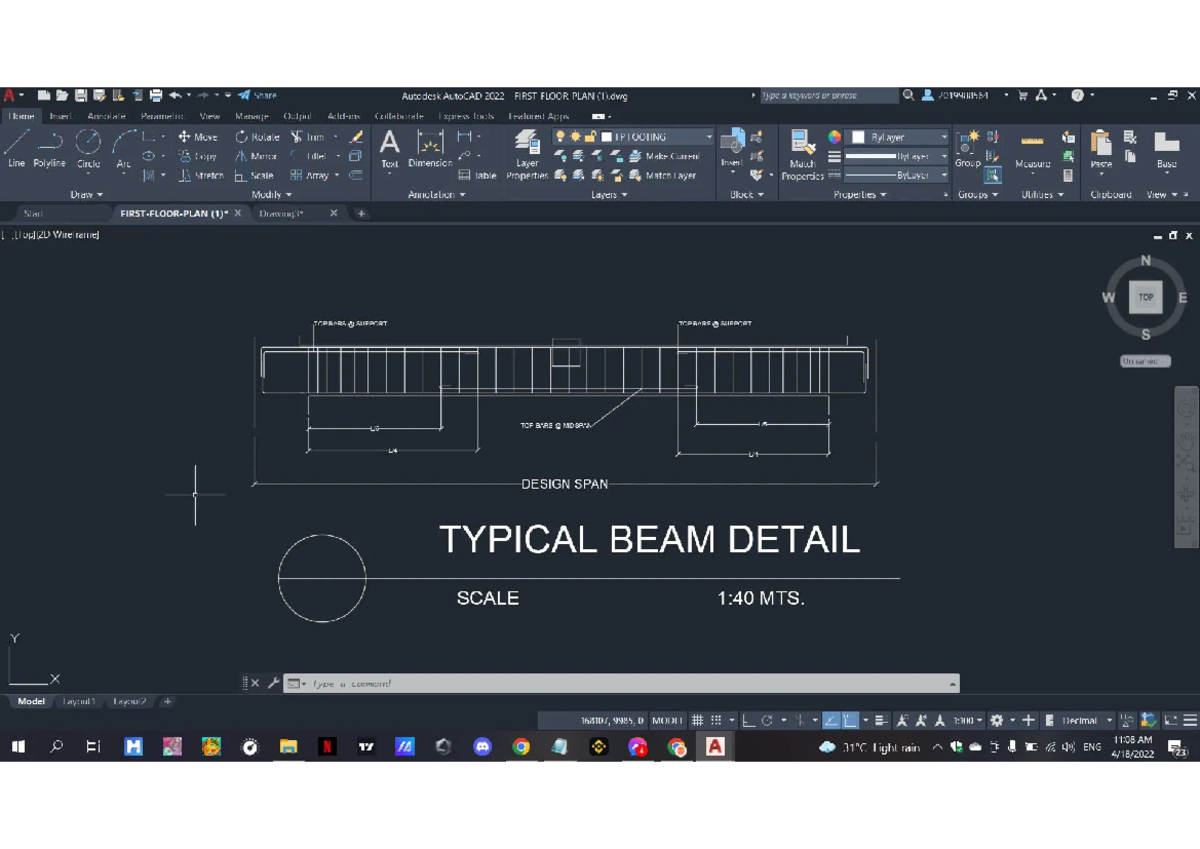Toggle object snap tracking
The height and width of the screenshot is (849, 1200).
click(x=833, y=720)
